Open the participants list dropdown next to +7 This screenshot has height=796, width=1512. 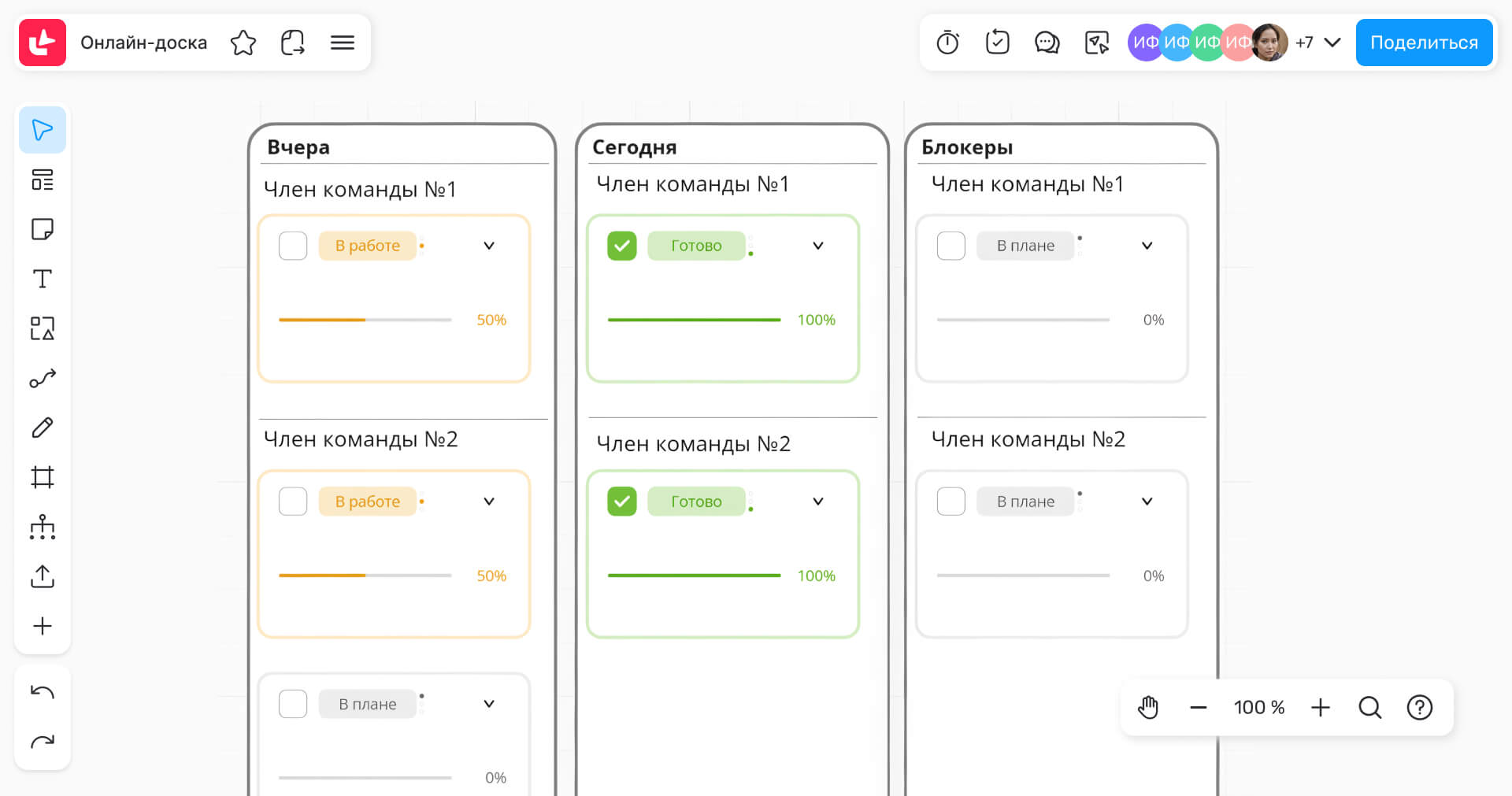pyautogui.click(x=1332, y=43)
